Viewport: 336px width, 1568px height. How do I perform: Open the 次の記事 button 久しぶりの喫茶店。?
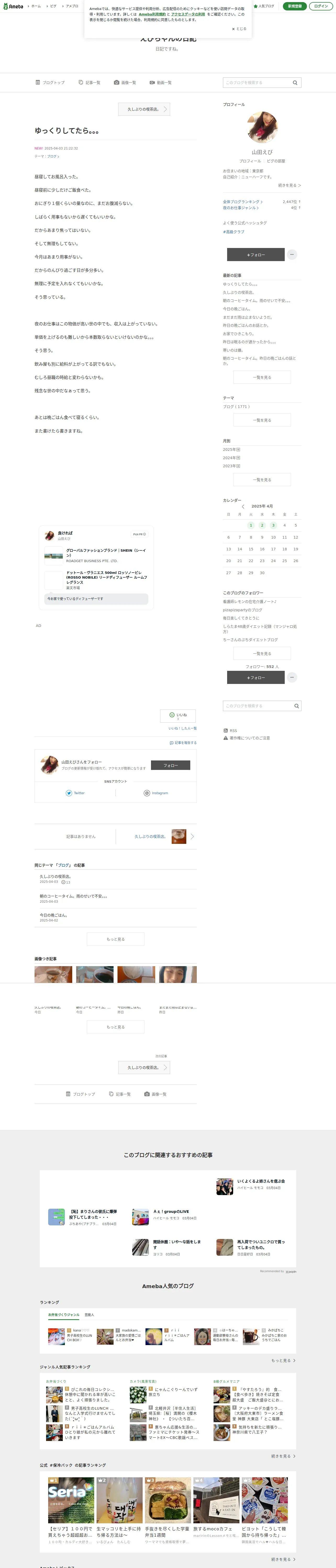(144, 1068)
